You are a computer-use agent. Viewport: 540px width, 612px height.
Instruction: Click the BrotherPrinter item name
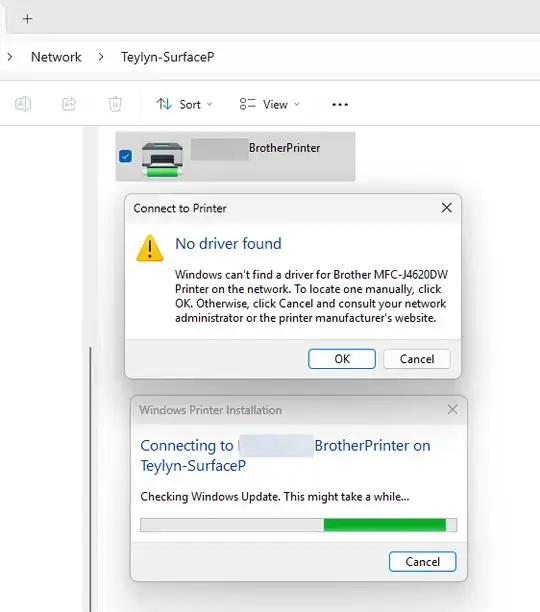284,148
